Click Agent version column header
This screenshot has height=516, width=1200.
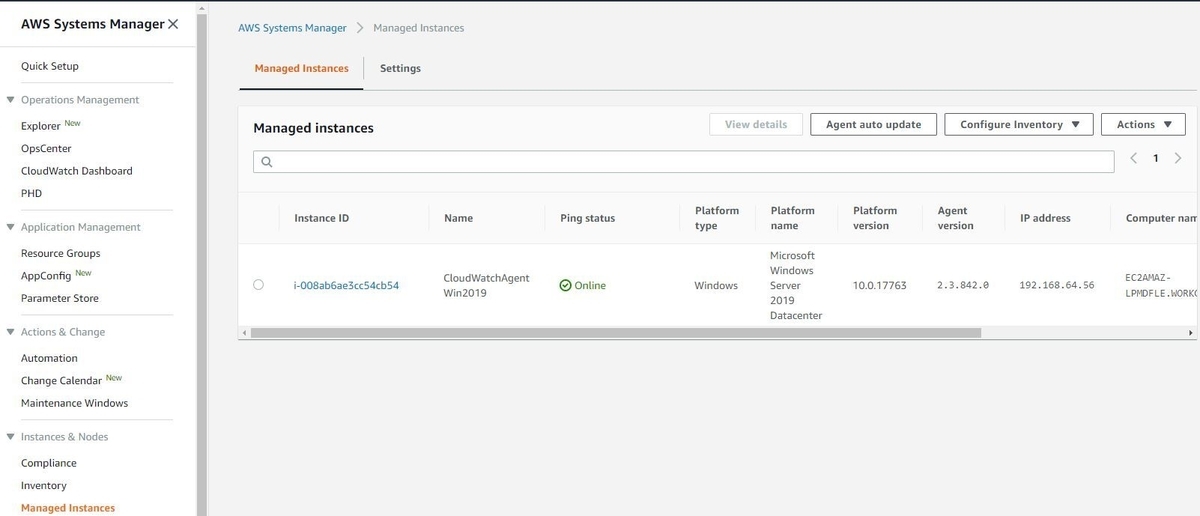tap(955, 218)
